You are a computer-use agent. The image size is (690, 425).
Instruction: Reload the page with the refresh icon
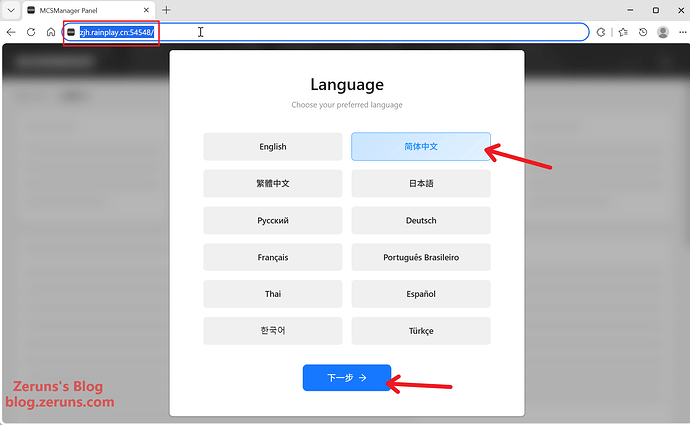coord(31,32)
